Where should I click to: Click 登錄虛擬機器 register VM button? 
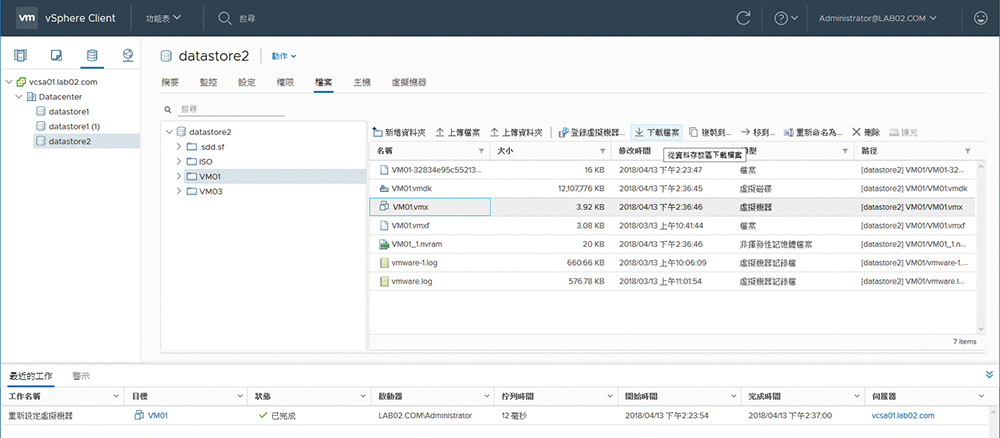tap(592, 133)
